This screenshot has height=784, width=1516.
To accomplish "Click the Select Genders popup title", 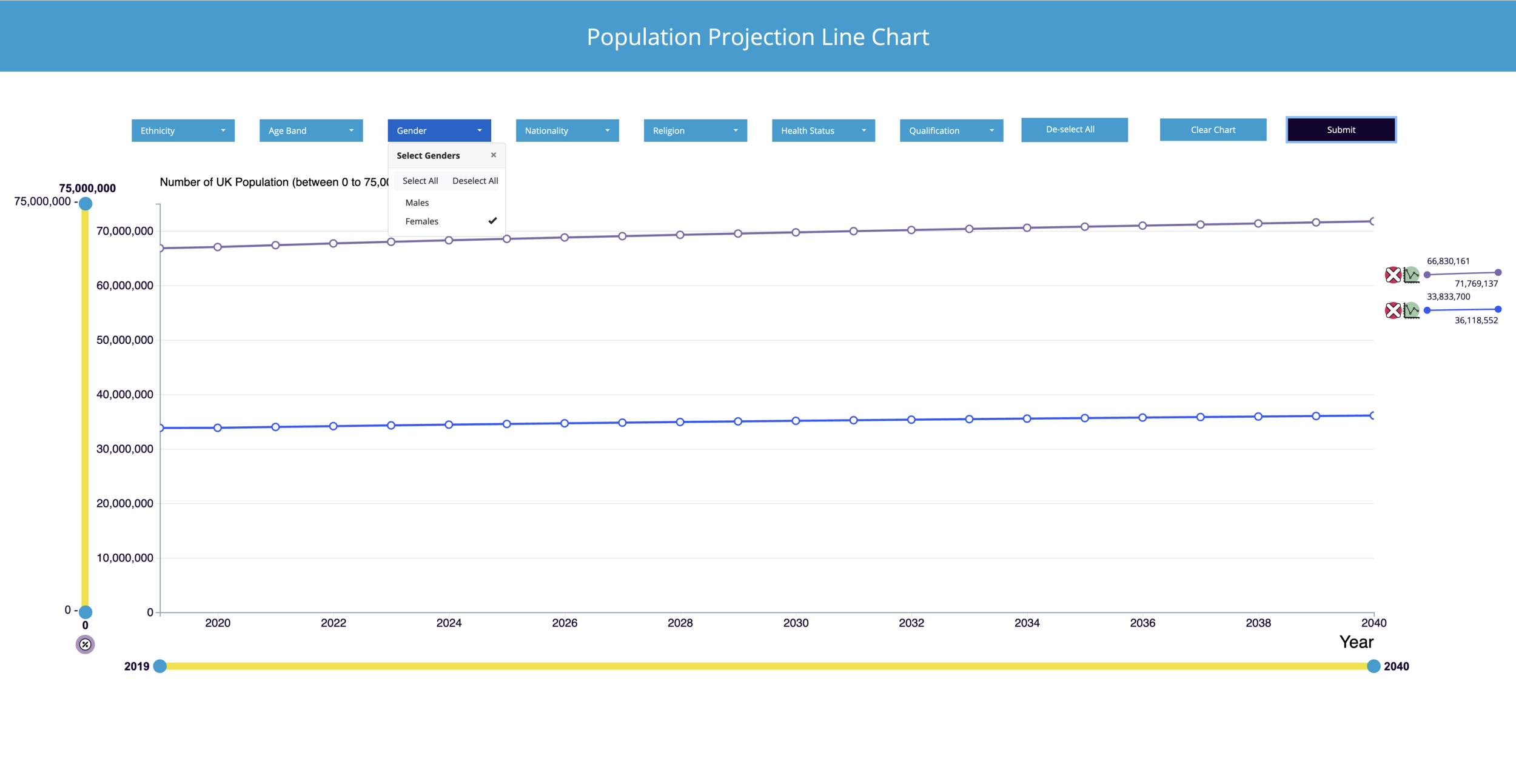I will click(428, 156).
